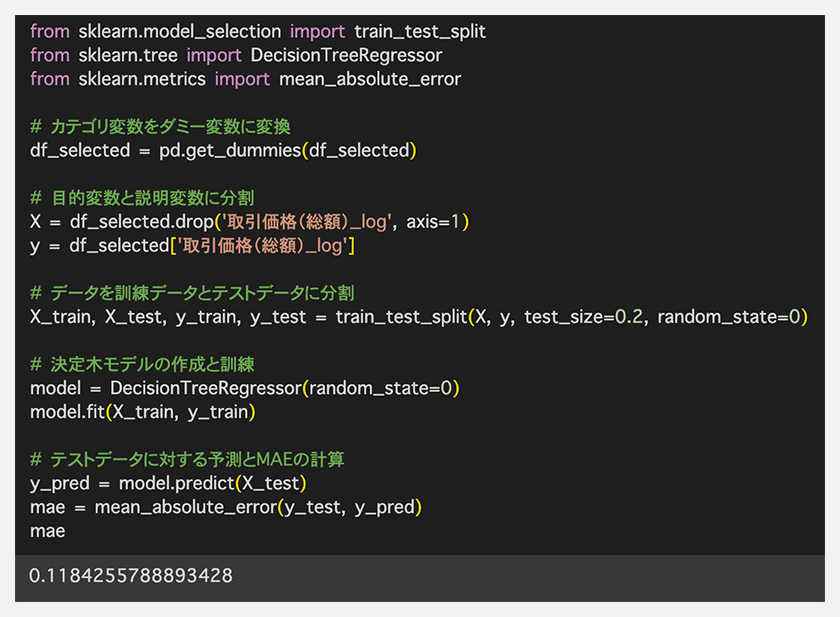Click the comment about MAEの計算
This screenshot has width=840, height=617.
187,460
